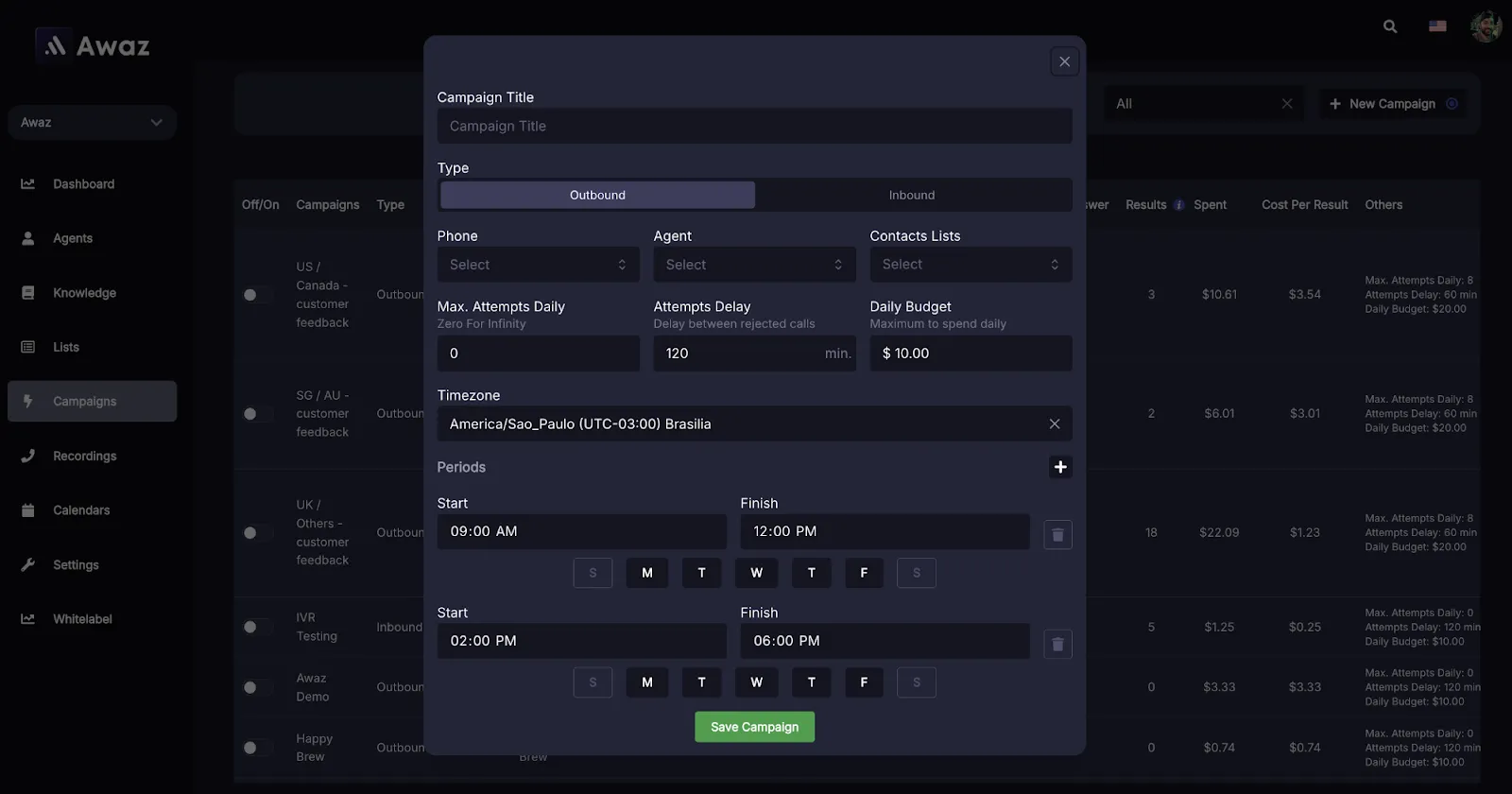Switch campaign type to Inbound
This screenshot has height=794, width=1512.
[912, 196]
